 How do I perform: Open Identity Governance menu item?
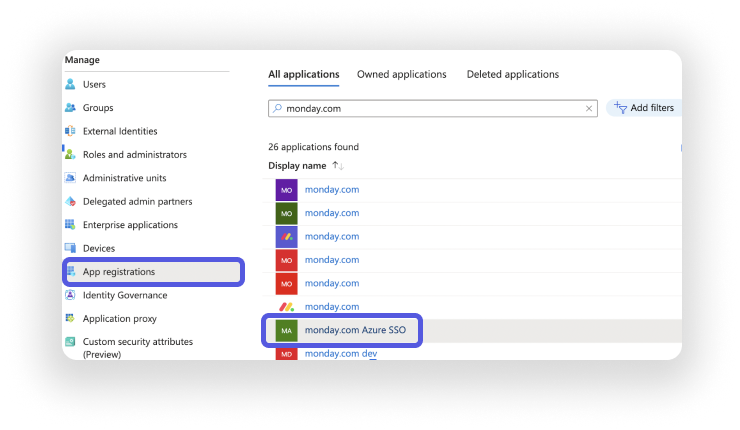[125, 295]
